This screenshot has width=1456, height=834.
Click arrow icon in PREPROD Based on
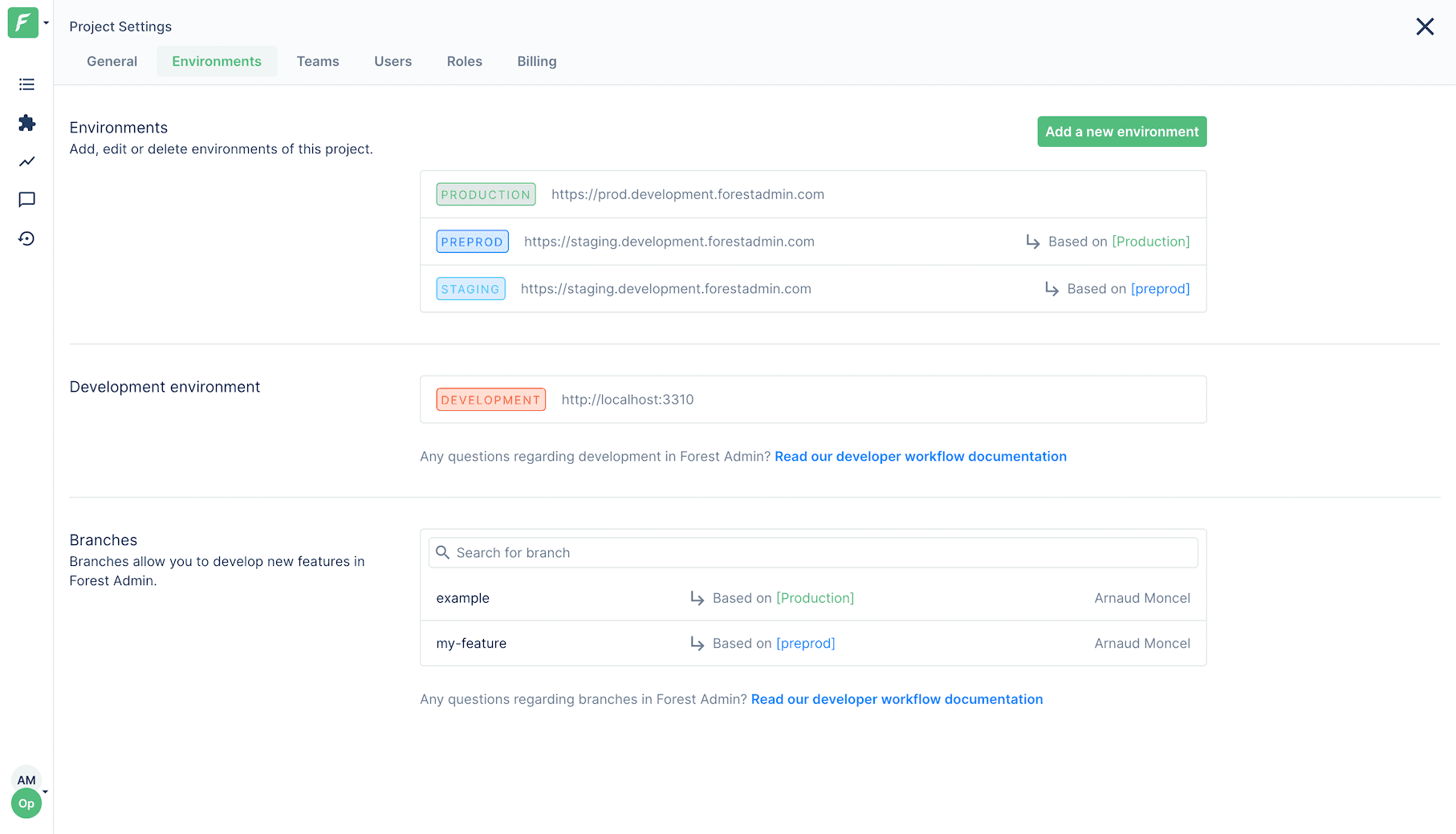(x=1033, y=242)
